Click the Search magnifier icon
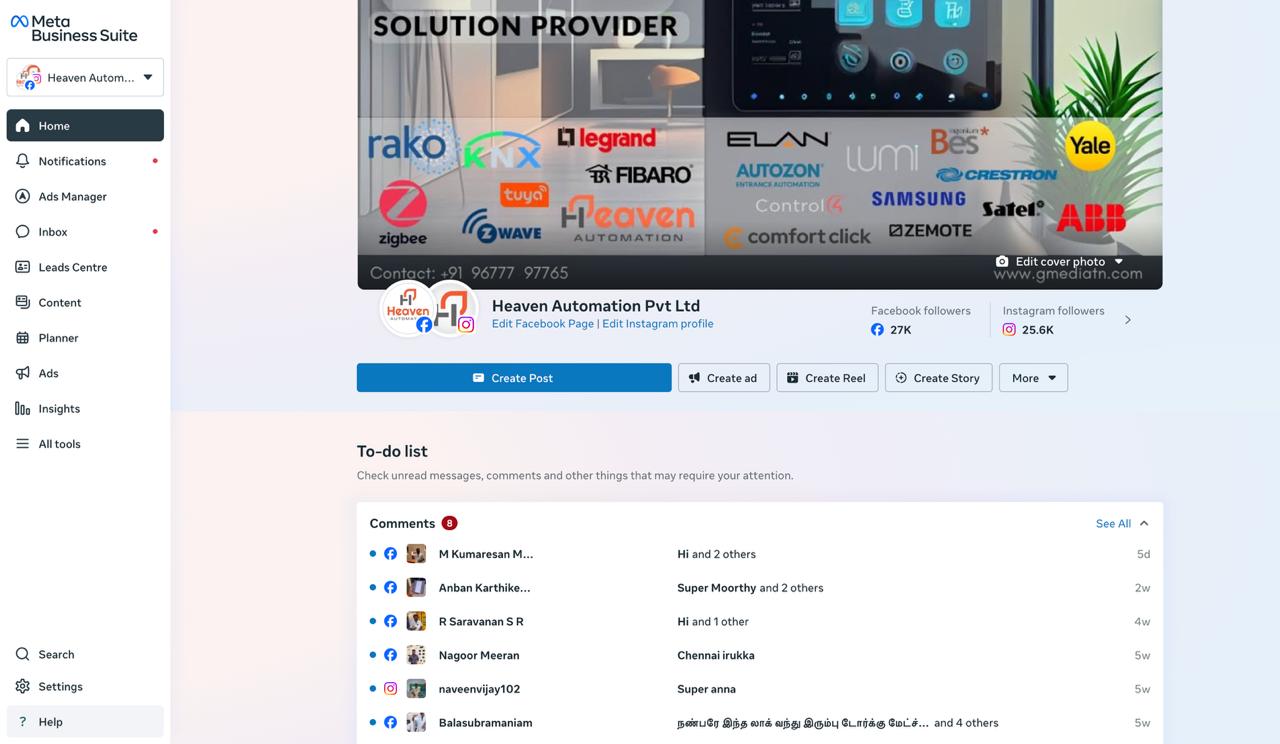Image resolution: width=1280 pixels, height=744 pixels. pyautogui.click(x=22, y=654)
